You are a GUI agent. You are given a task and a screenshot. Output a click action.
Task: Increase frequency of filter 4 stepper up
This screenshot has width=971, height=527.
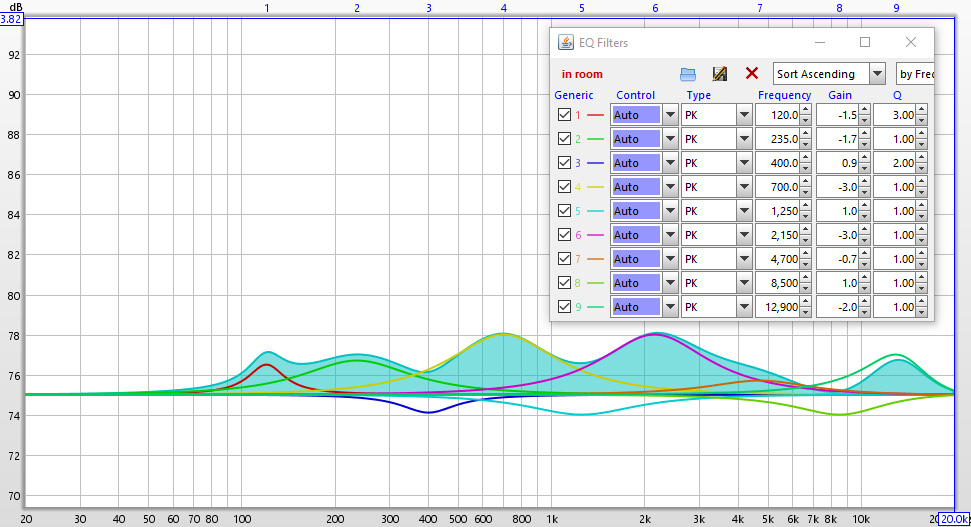coord(805,182)
